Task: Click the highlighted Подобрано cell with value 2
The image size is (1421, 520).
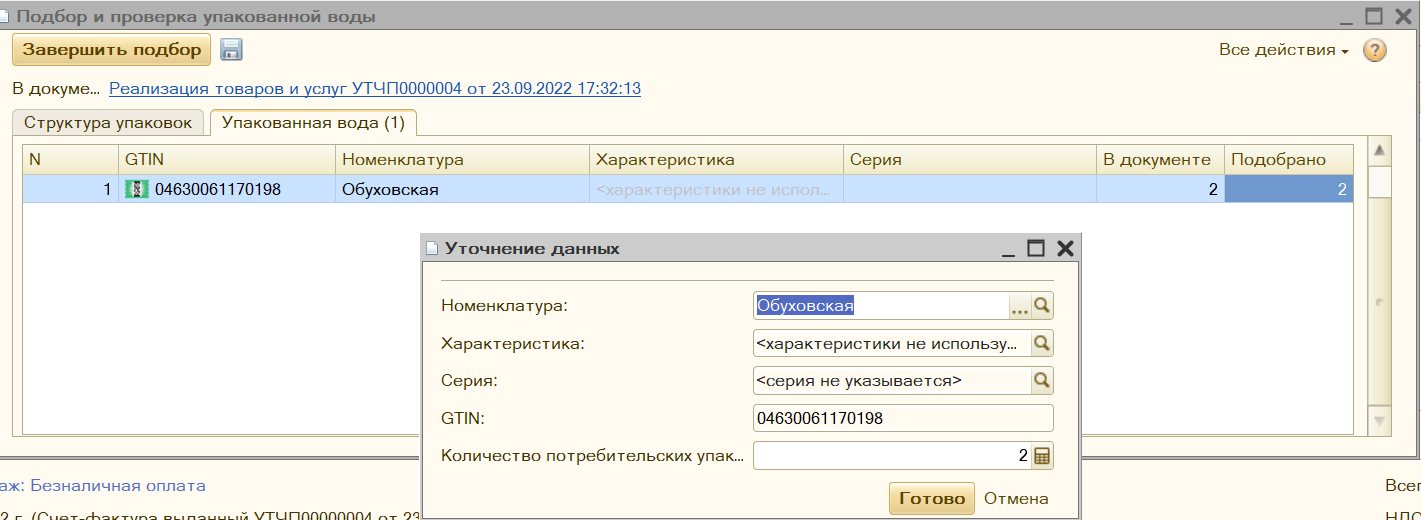Action: [x=1289, y=189]
